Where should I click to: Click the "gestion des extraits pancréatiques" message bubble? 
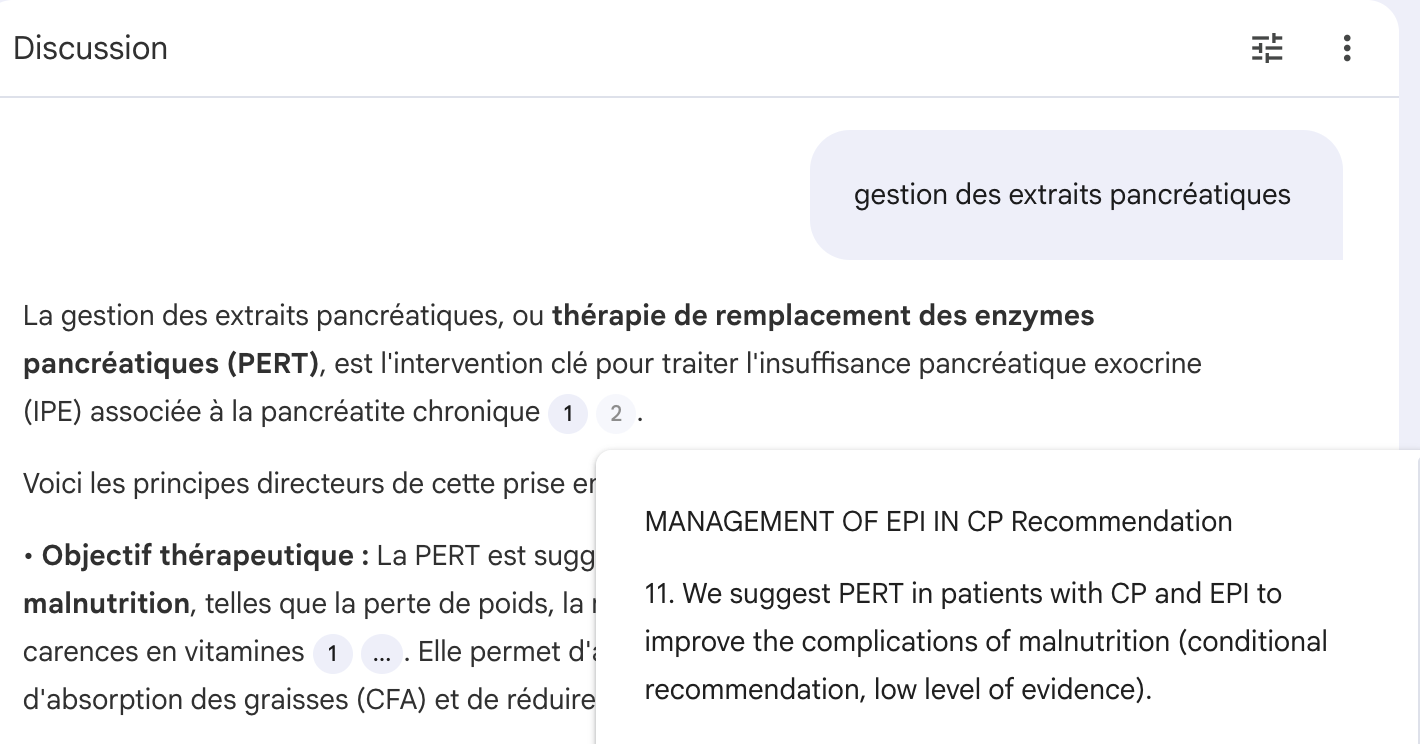pos(1072,195)
